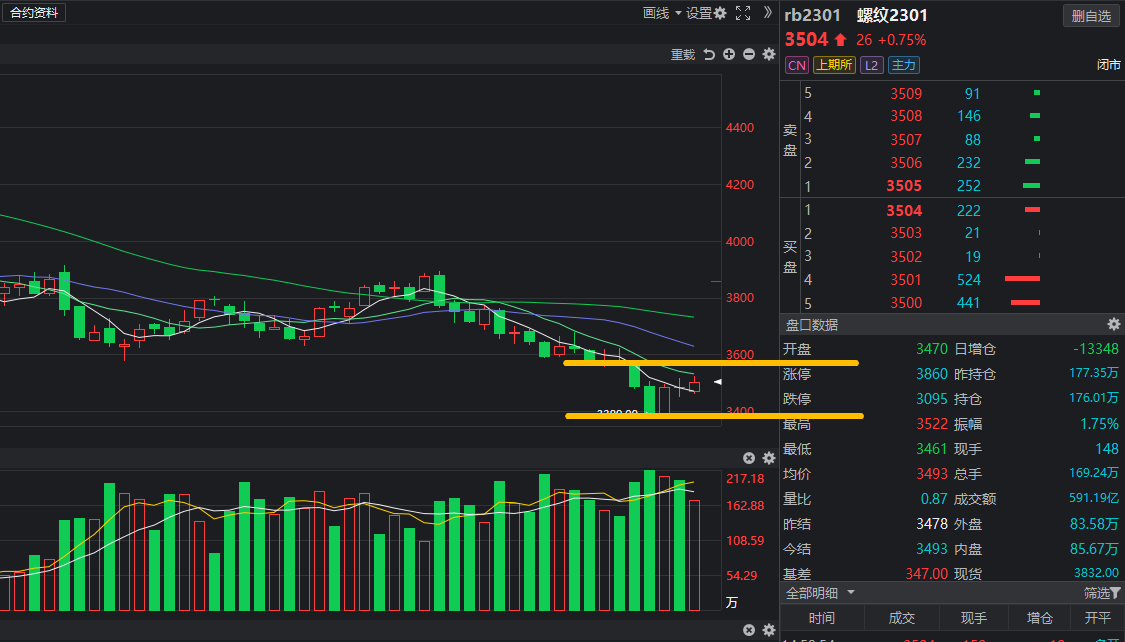Image resolution: width=1125 pixels, height=642 pixels.
Task: Expand the 全部明细 dropdown arrow
Action: (851, 593)
